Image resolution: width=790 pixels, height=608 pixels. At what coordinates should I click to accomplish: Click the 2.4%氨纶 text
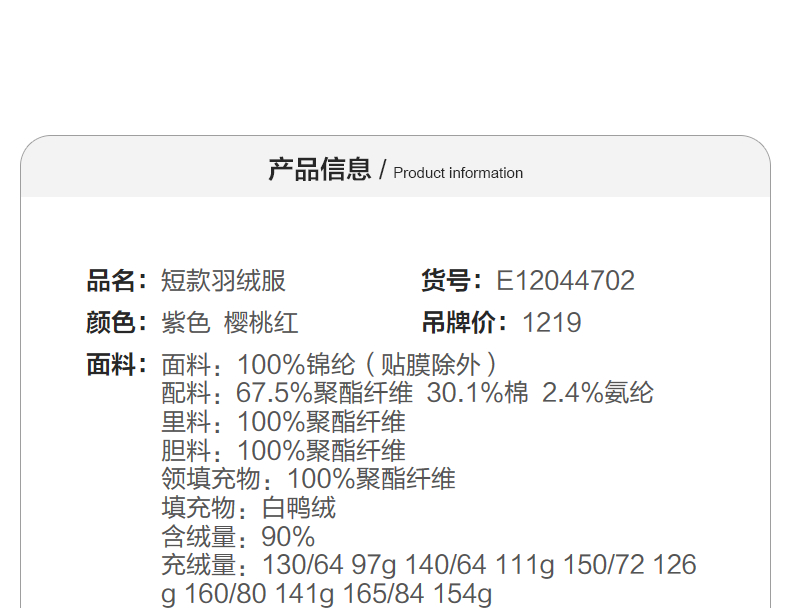click(597, 393)
